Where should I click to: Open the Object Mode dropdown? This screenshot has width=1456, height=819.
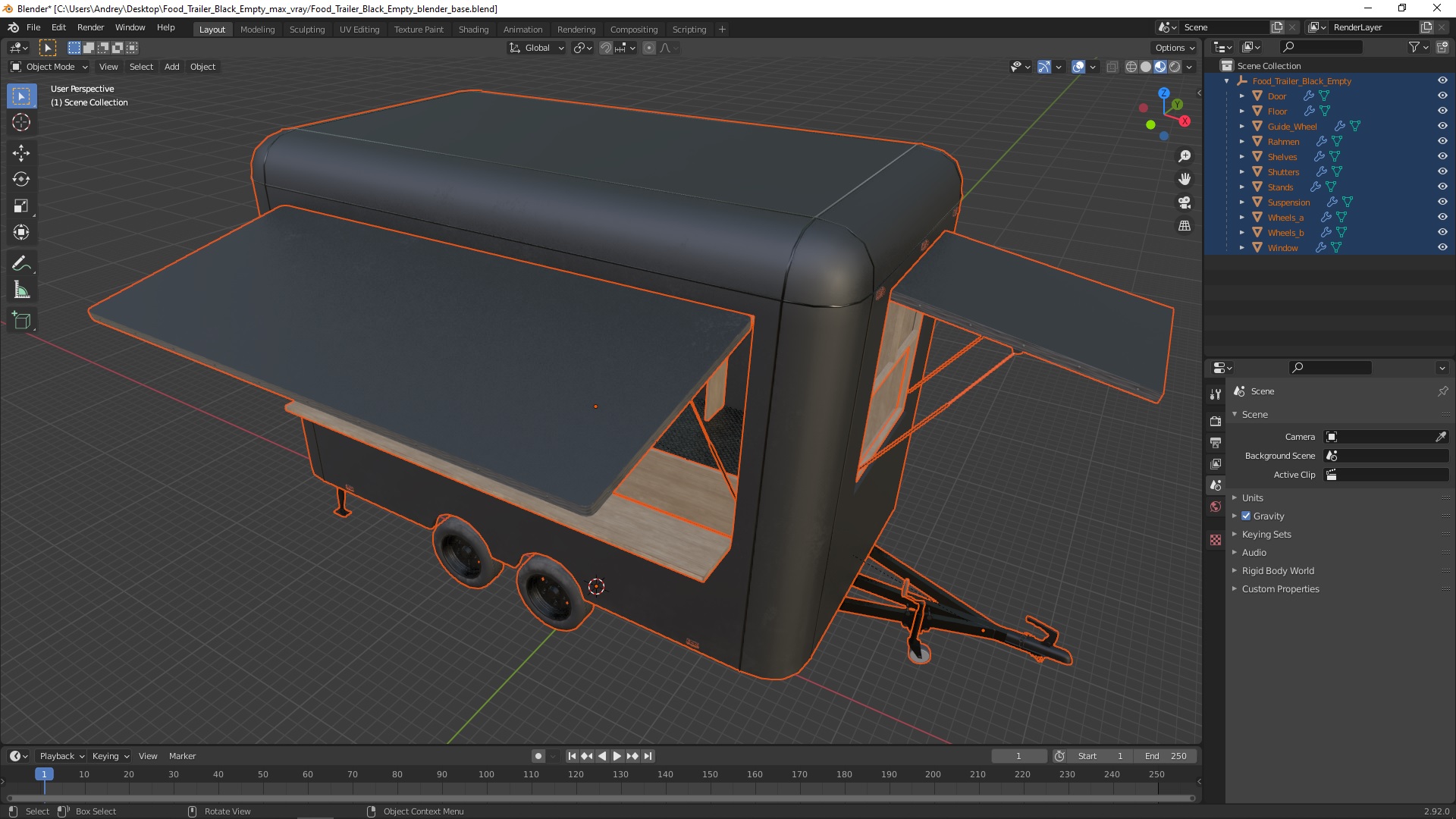[x=49, y=67]
